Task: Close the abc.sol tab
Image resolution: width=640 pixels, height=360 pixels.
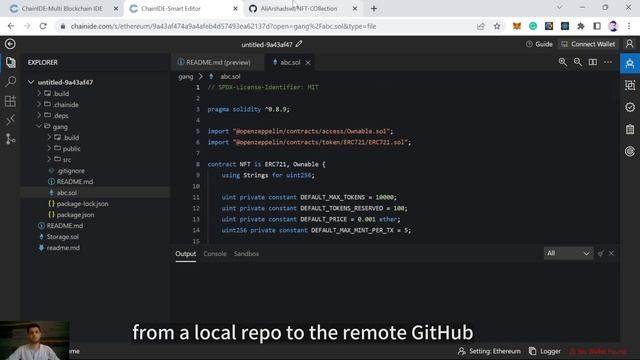Action: pyautogui.click(x=308, y=62)
